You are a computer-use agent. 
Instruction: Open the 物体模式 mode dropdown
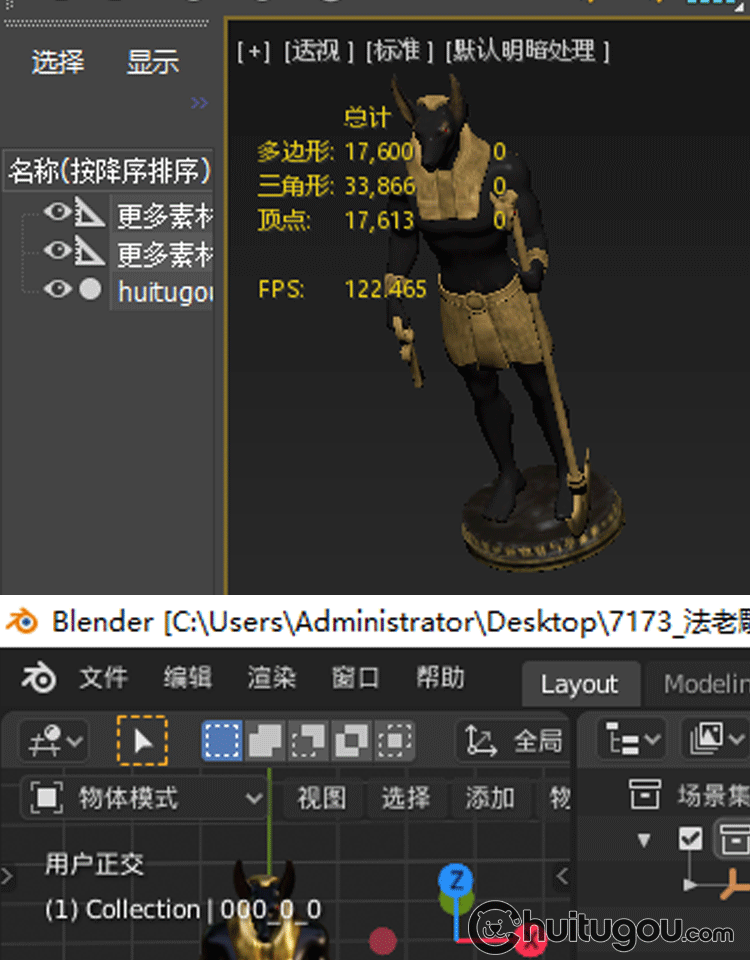(x=144, y=798)
